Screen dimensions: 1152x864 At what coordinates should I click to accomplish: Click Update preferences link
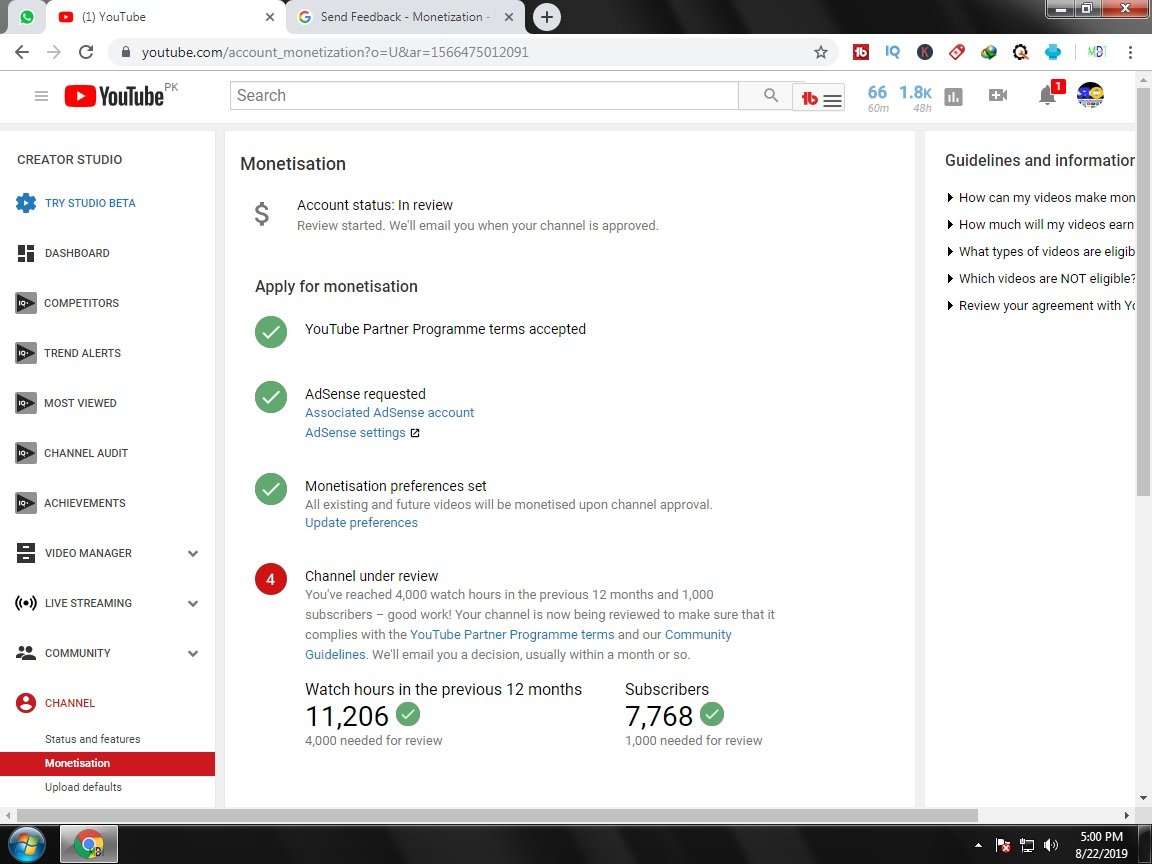(361, 522)
